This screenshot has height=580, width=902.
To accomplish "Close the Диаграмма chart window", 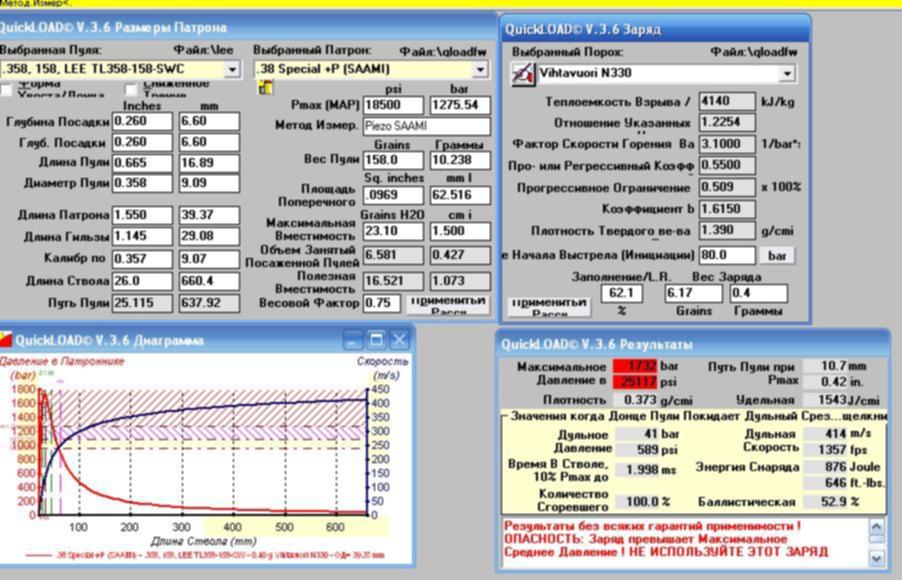I will pos(399,340).
